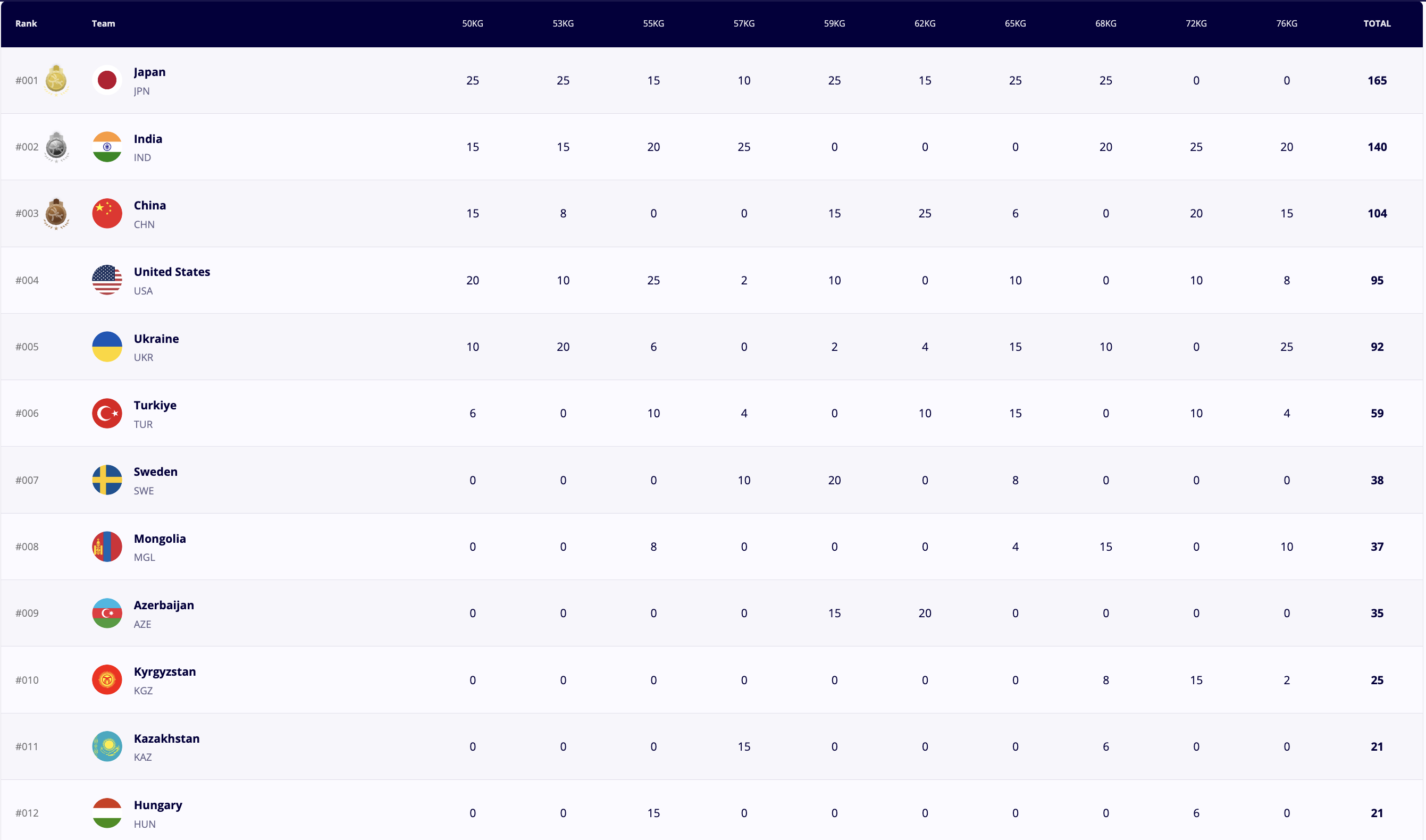Image resolution: width=1426 pixels, height=840 pixels.
Task: Click the Turkiye flag icon
Action: pos(107,413)
